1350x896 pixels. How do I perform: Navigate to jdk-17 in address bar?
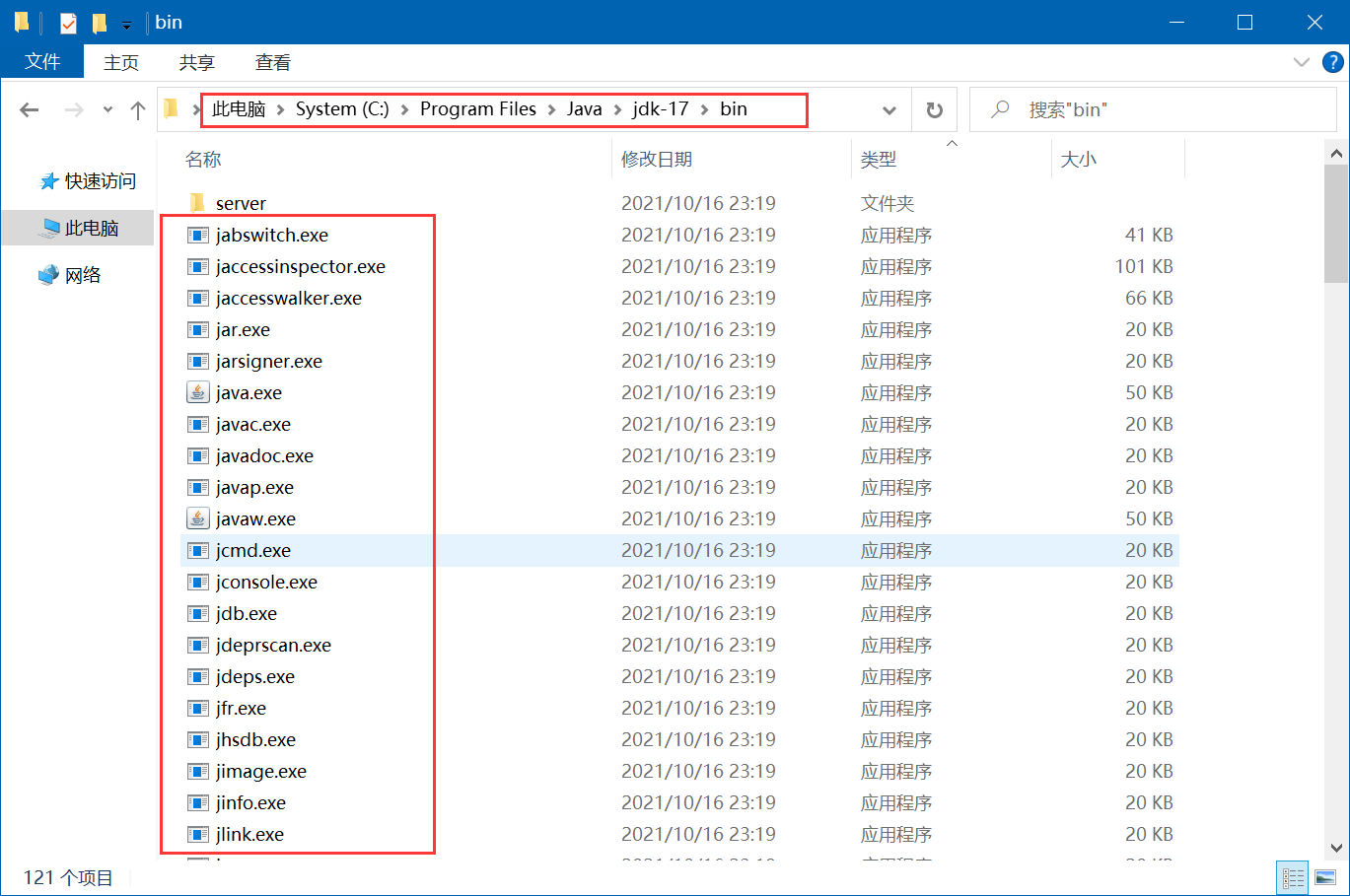coord(661,109)
